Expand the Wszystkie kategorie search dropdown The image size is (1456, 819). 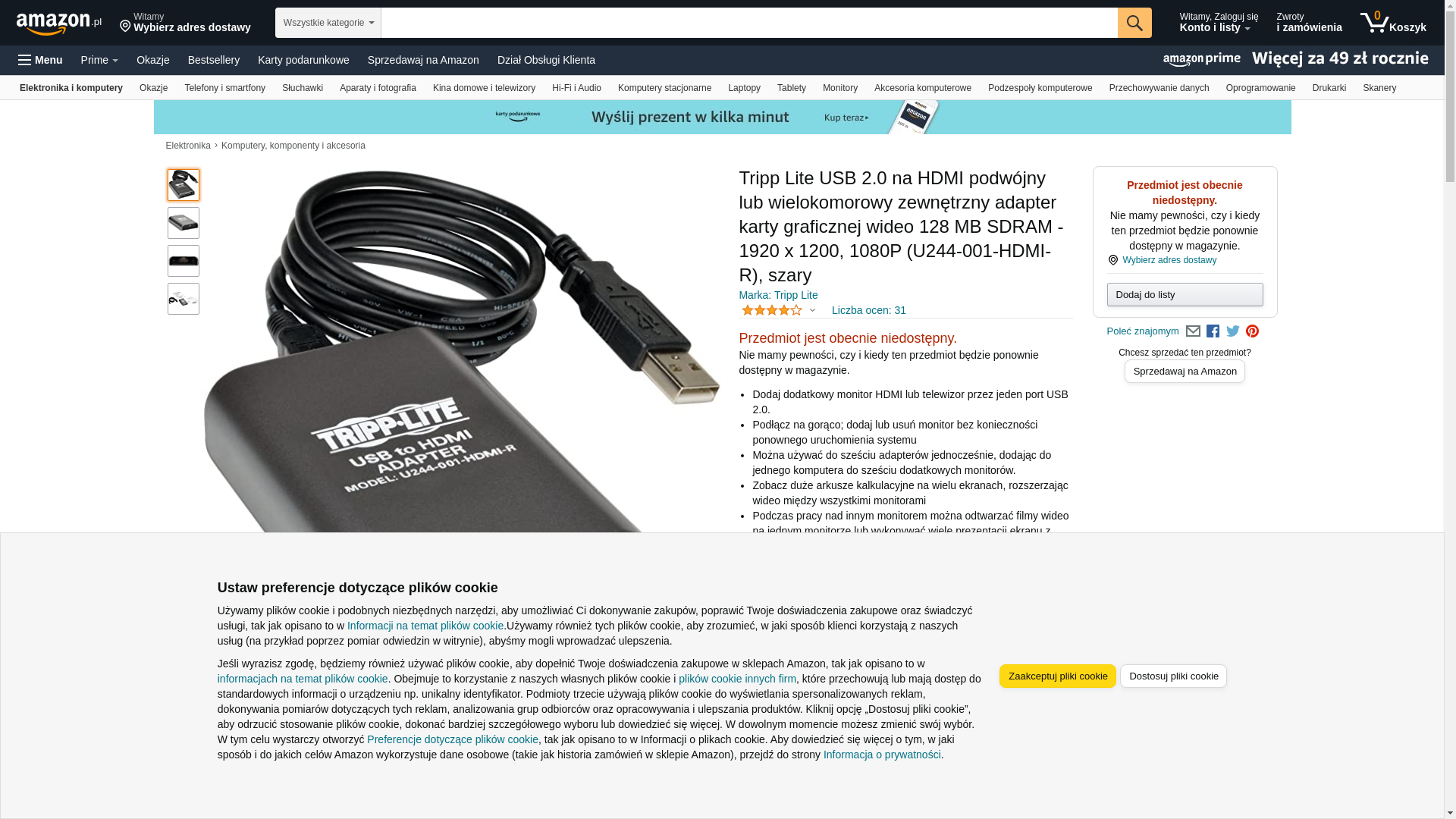click(328, 23)
